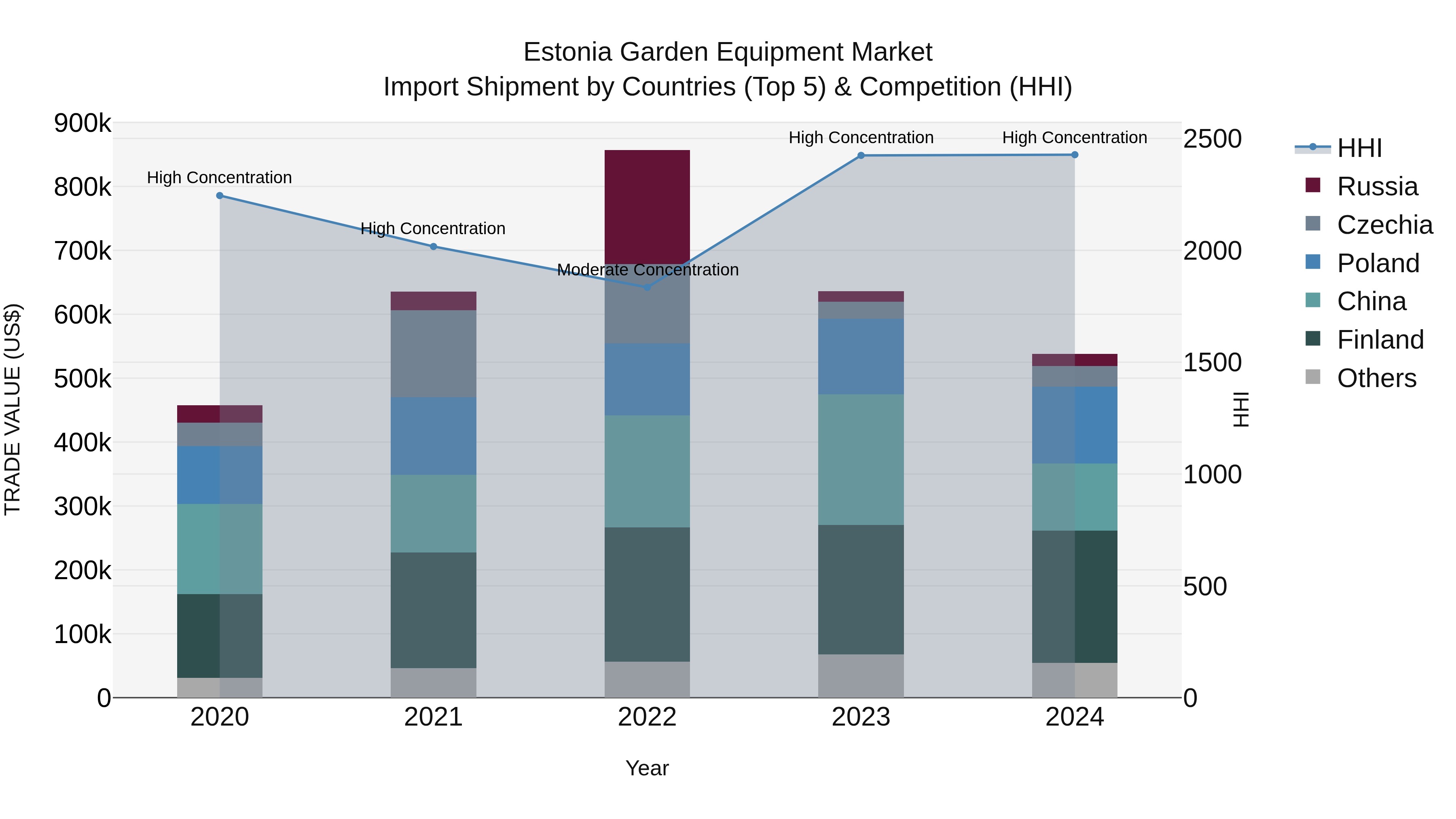The image size is (1456, 819).
Task: Click the 'TRADE VALUE (US$)' axis title
Action: pyautogui.click(x=13, y=410)
